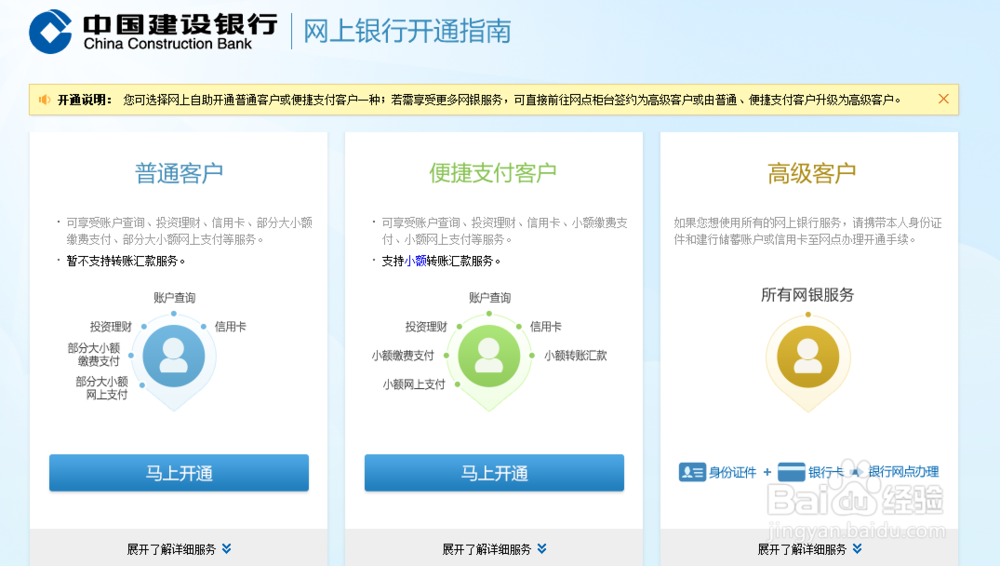
Task: Click the 部分大小额网上支付 label
Action: (x=102, y=388)
